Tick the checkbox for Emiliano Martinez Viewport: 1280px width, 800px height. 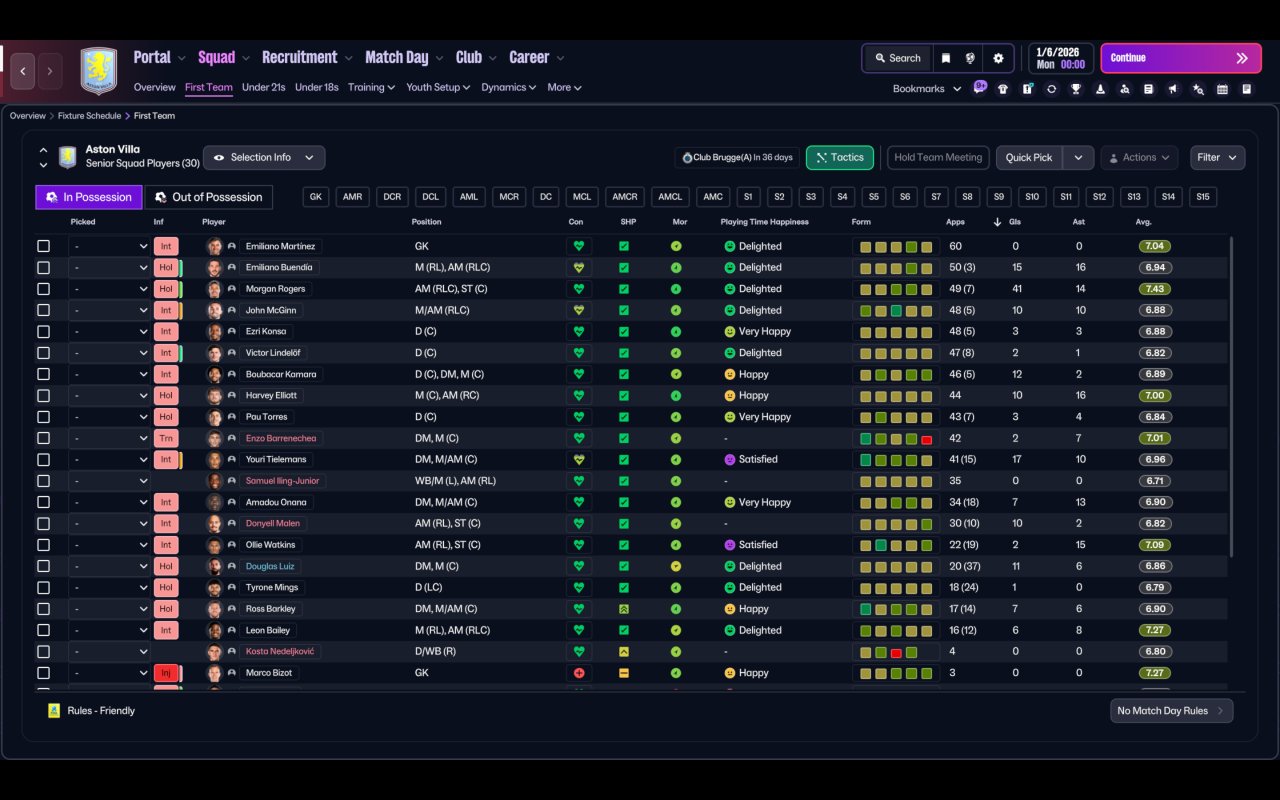43,246
